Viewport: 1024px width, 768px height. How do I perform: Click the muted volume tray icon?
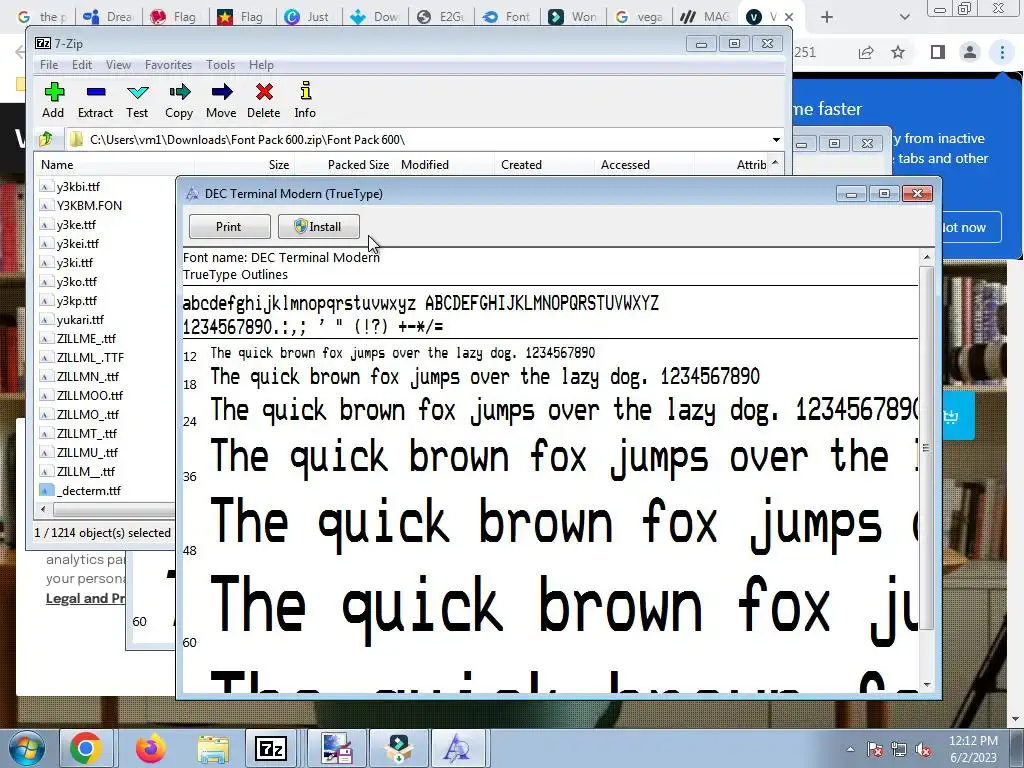[x=923, y=750]
